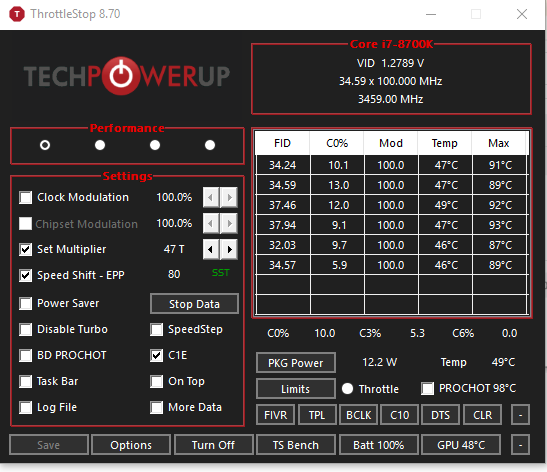Enable the Clock Modulation checkbox

(x=25, y=197)
